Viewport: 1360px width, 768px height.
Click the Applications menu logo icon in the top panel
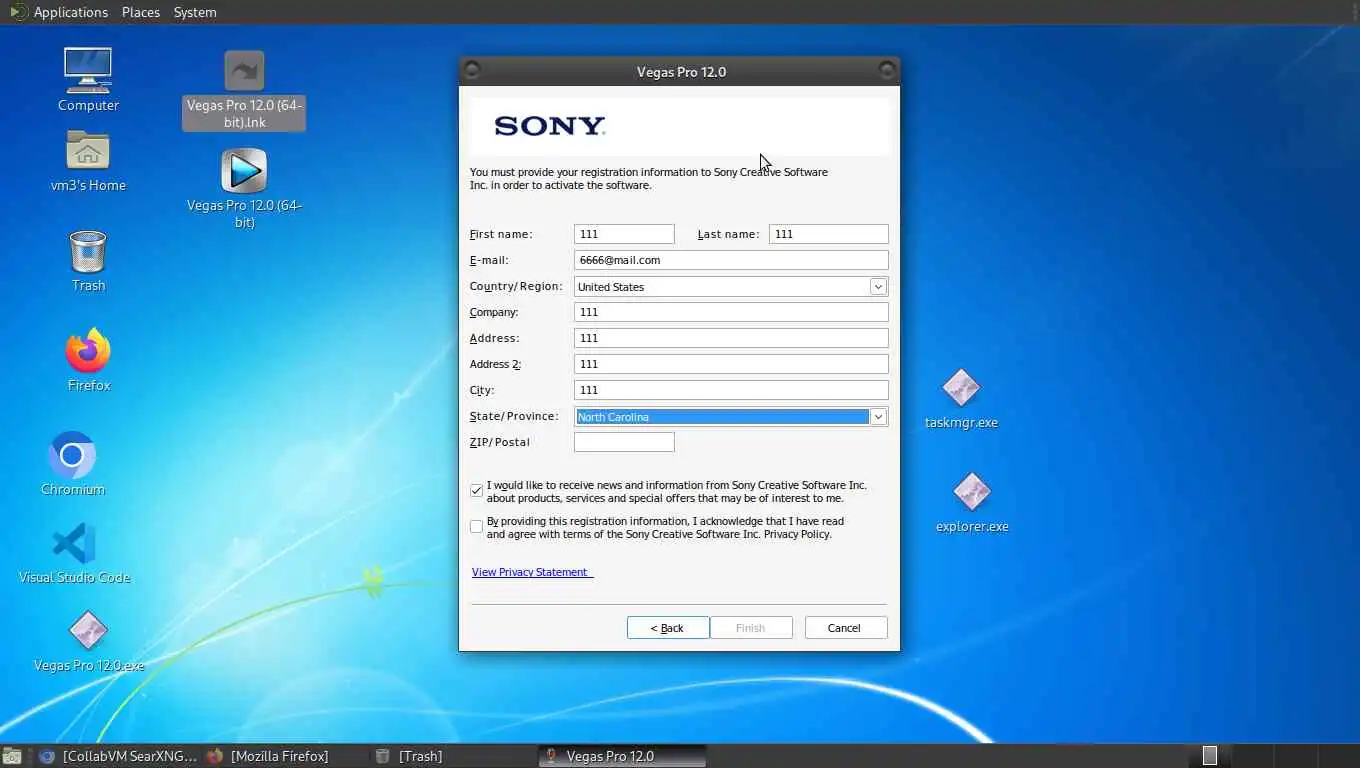(x=18, y=12)
